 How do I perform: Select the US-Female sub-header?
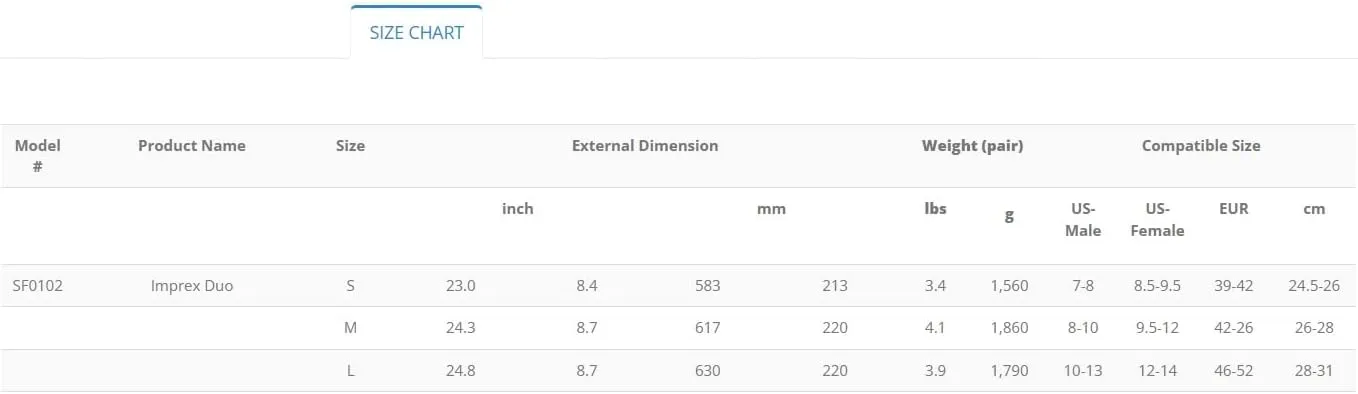click(x=1157, y=219)
